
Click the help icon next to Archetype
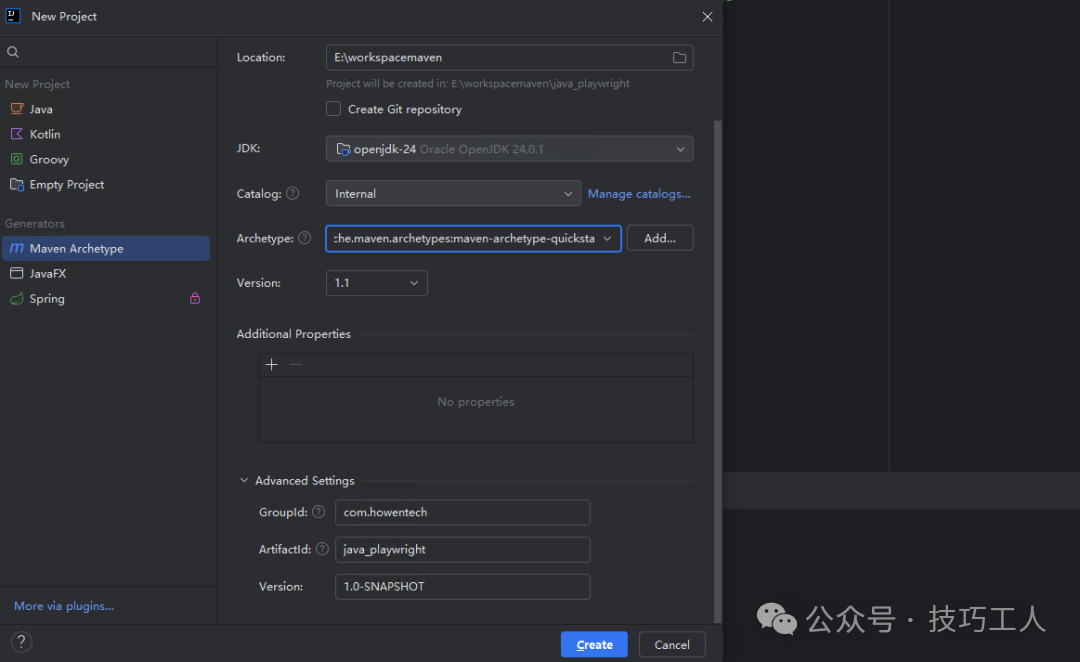304,238
